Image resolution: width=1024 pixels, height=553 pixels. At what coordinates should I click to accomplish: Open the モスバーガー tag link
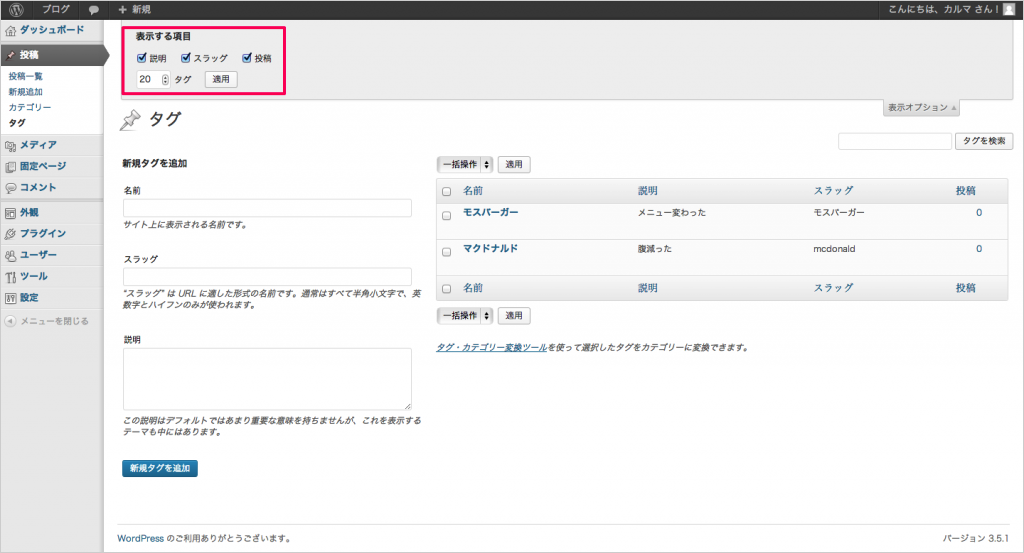tap(490, 212)
